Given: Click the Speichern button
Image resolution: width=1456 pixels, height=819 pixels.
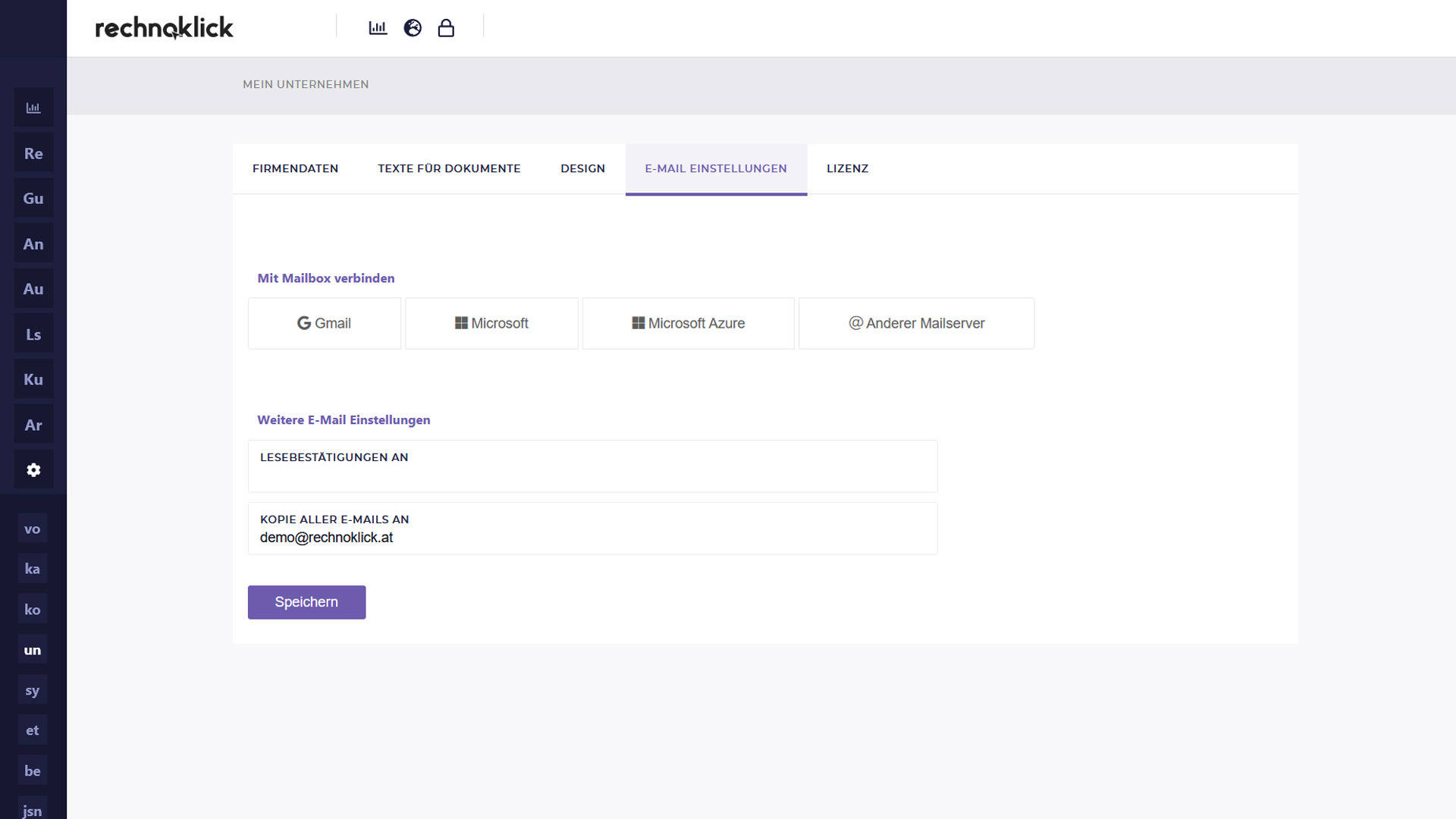Looking at the screenshot, I should click(x=306, y=602).
